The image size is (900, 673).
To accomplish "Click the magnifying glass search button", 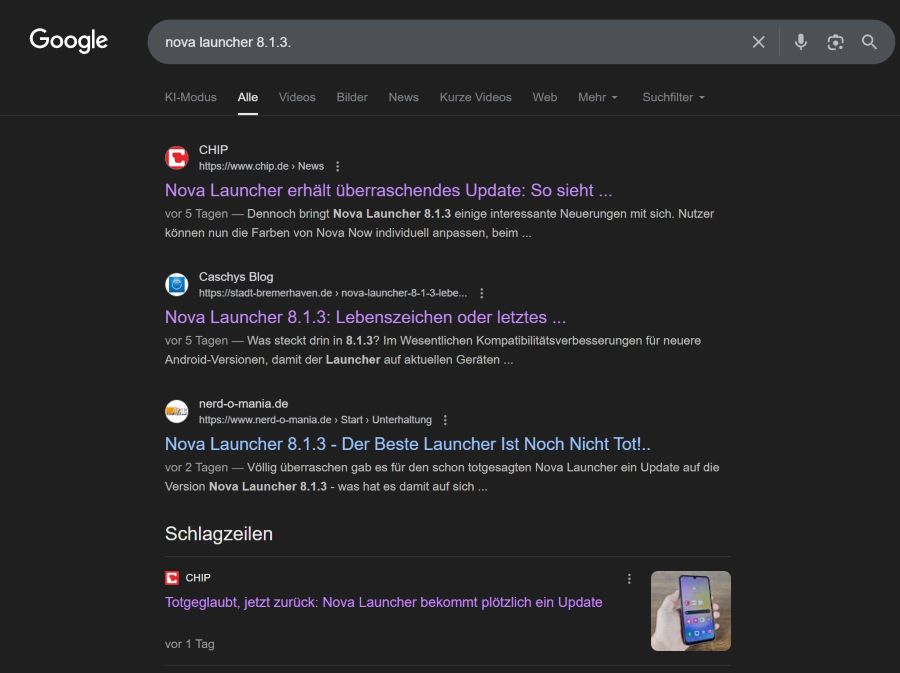I will click(869, 42).
